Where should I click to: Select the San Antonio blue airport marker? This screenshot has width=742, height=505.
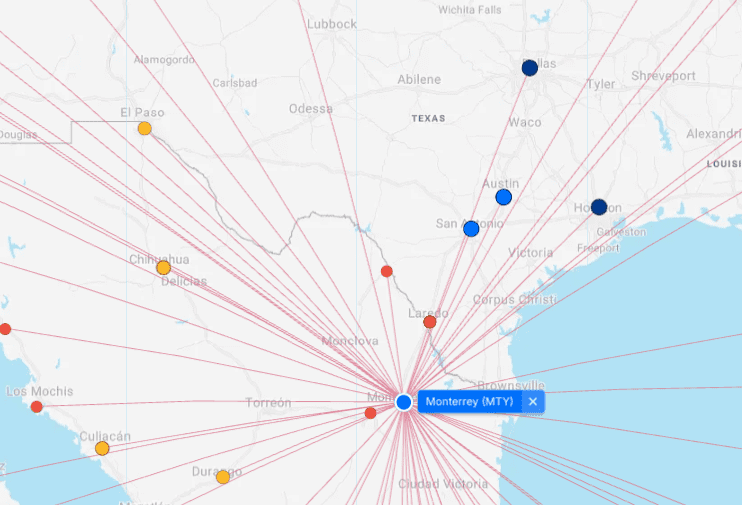click(471, 229)
